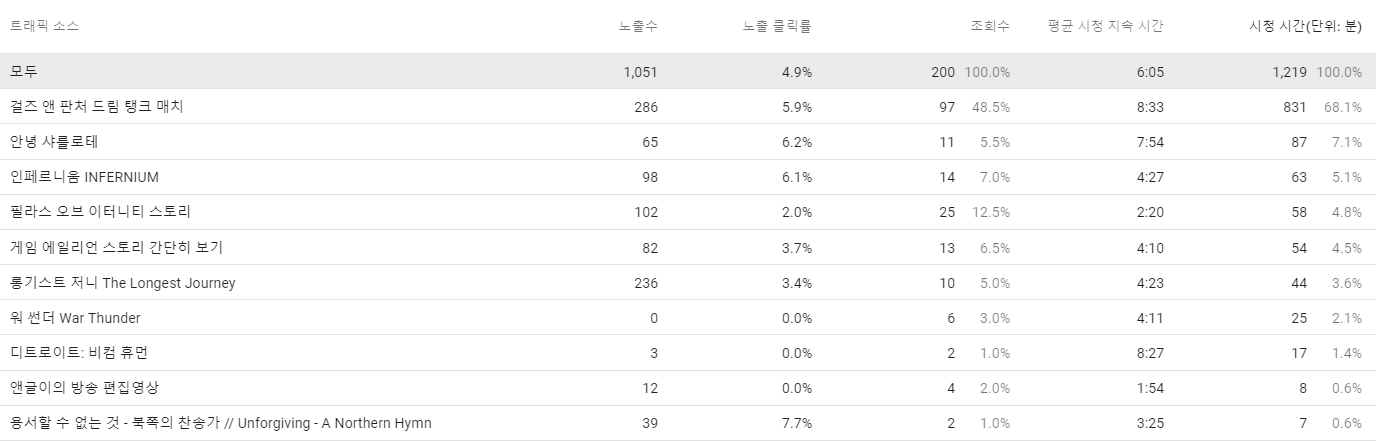Select the 모두 summary row
The image size is (1376, 441).
[24, 72]
